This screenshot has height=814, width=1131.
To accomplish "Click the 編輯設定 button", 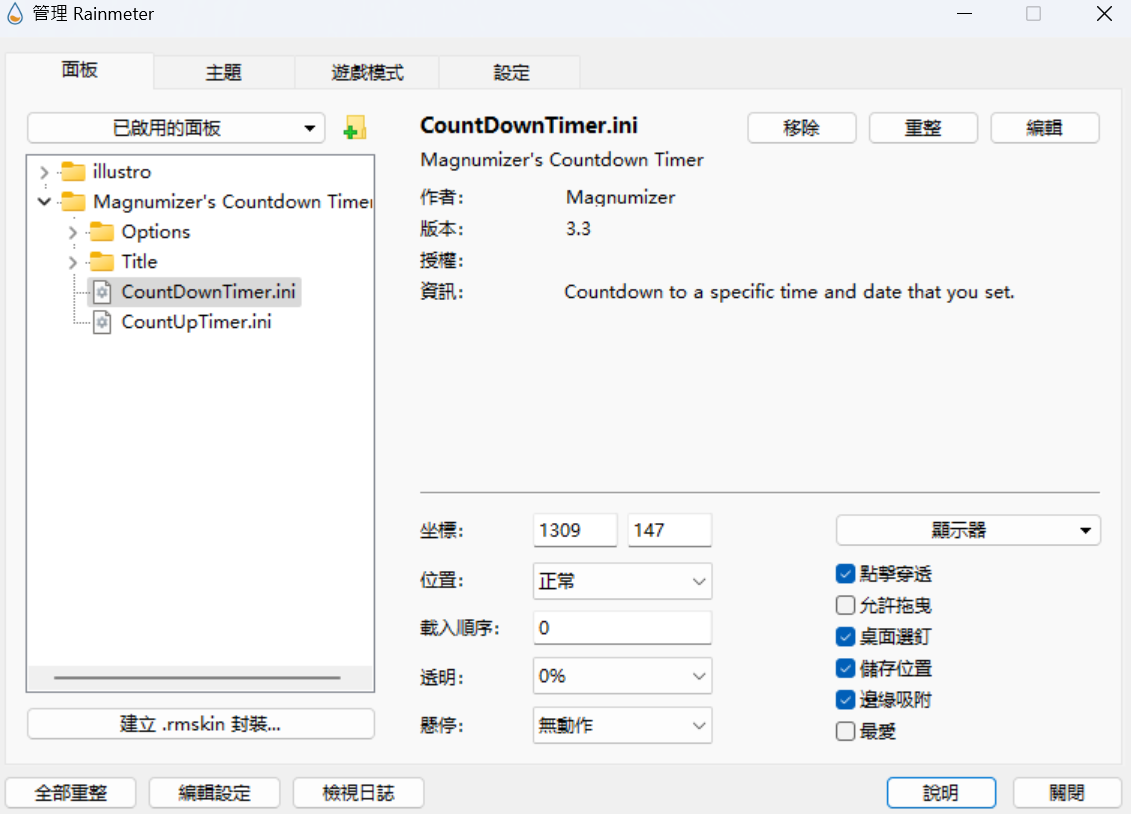I will tap(214, 793).
